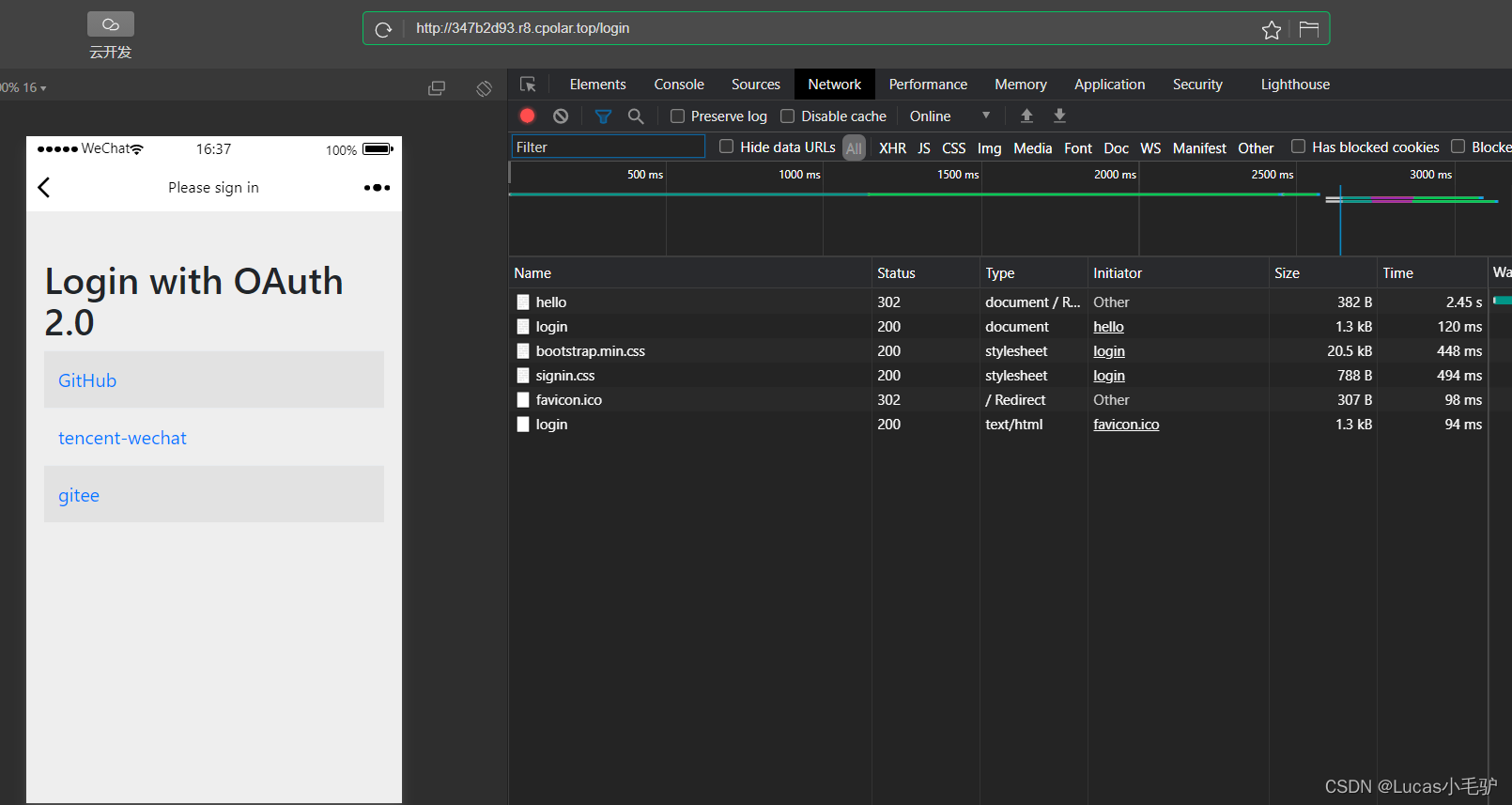Select the signin.css request row
The width and height of the screenshot is (1512, 805).
[998, 376]
